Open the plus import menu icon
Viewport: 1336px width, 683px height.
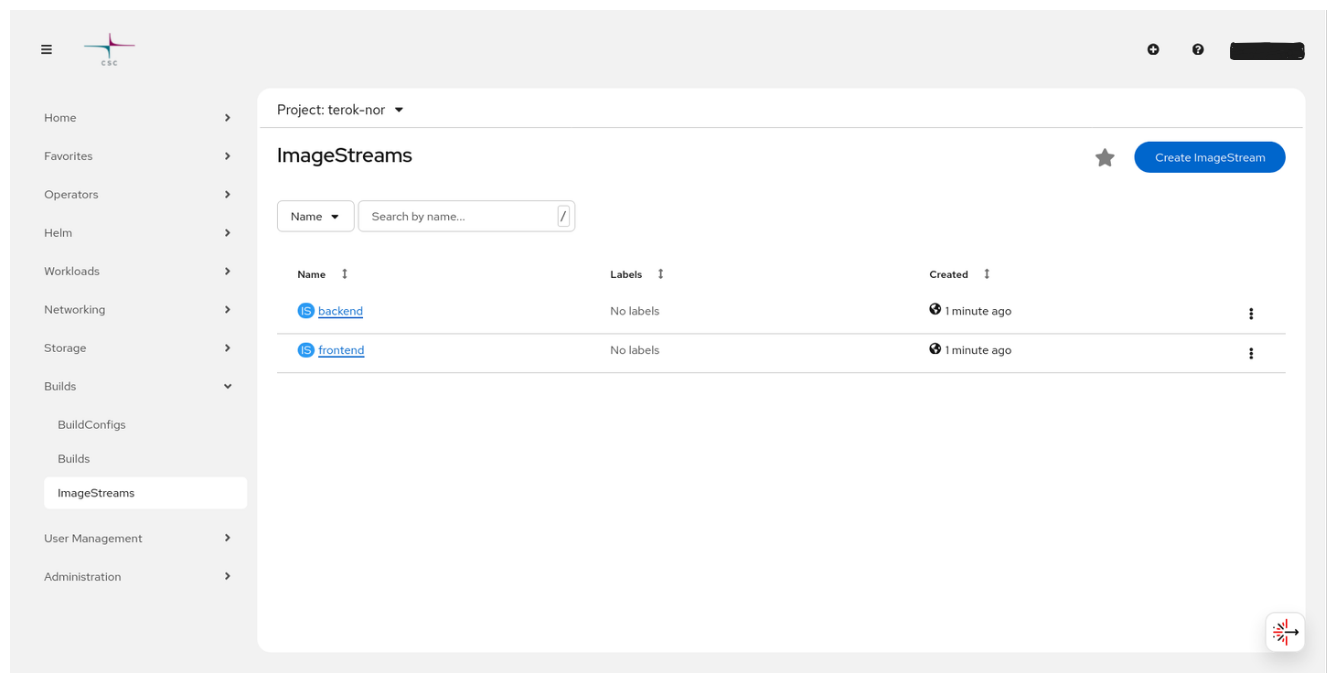[1153, 49]
